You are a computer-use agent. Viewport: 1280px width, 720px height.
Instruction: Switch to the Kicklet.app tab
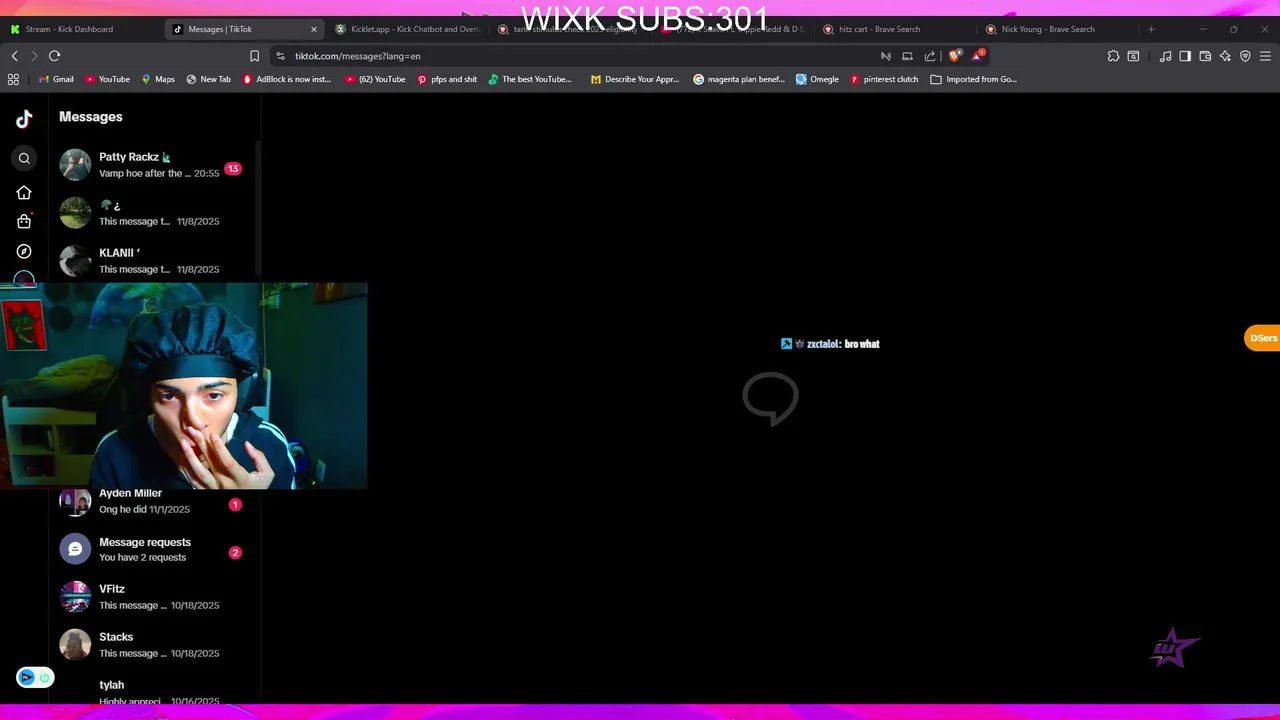pos(408,29)
